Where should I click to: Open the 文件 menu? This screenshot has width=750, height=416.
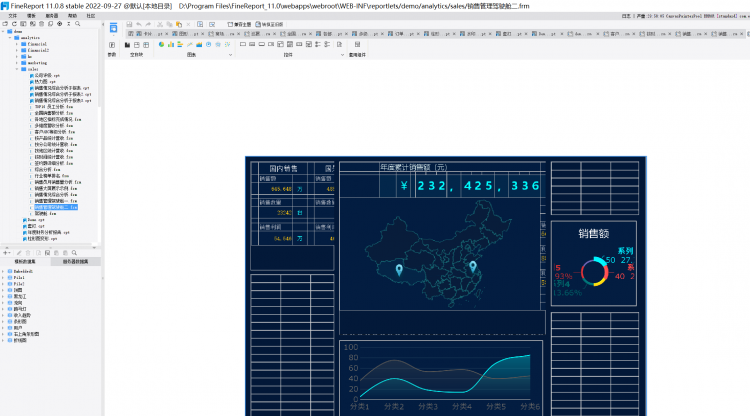point(12,16)
